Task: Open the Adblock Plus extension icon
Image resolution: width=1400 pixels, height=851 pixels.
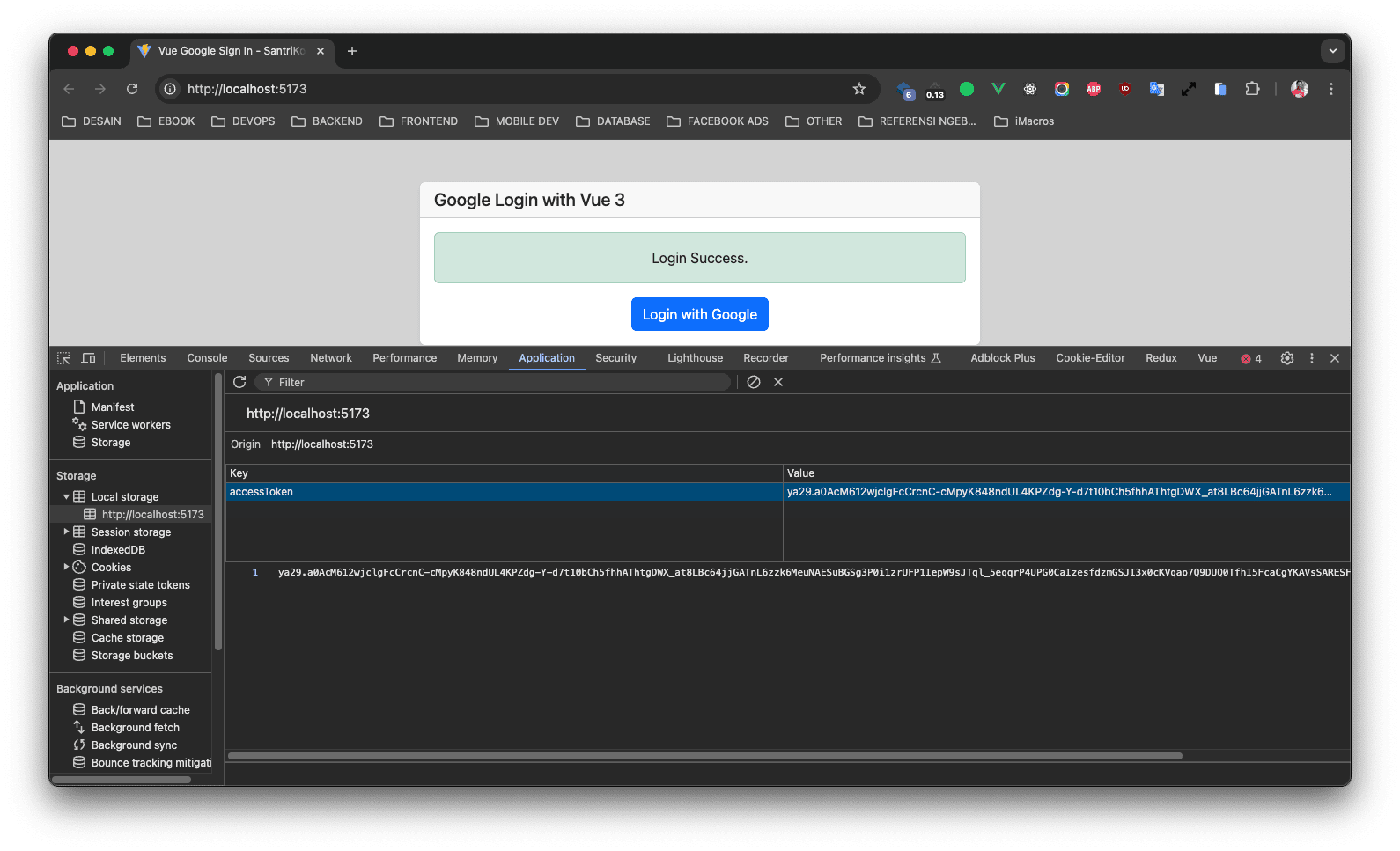Action: point(1094,89)
